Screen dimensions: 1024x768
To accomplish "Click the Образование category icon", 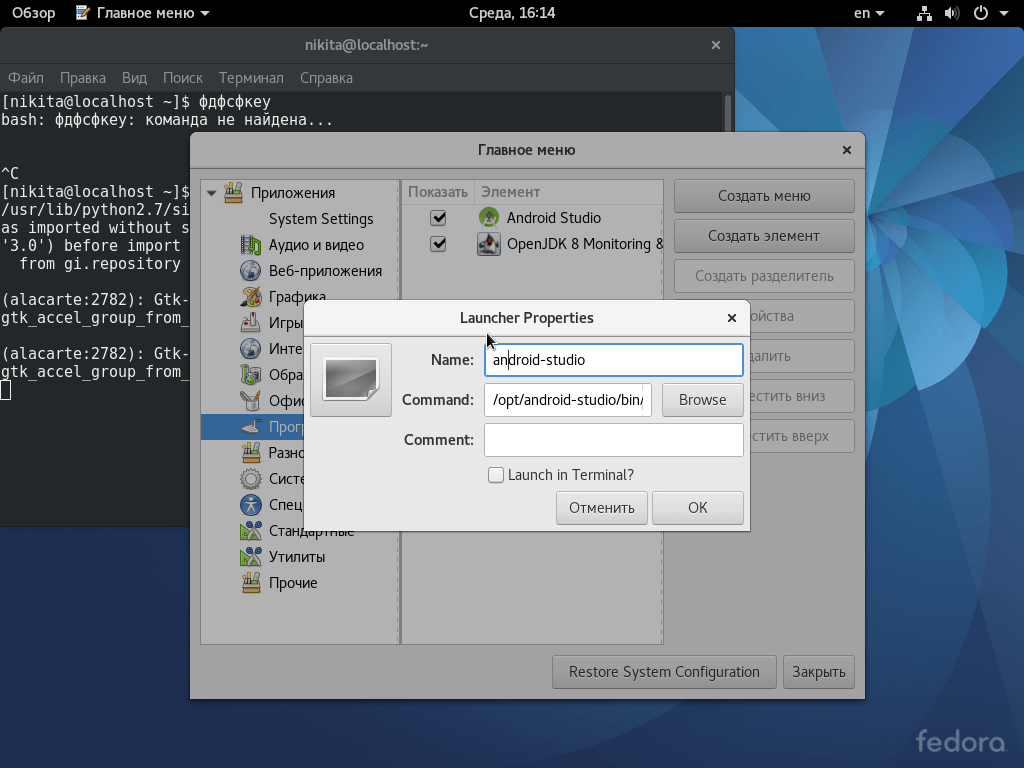I will click(x=250, y=375).
